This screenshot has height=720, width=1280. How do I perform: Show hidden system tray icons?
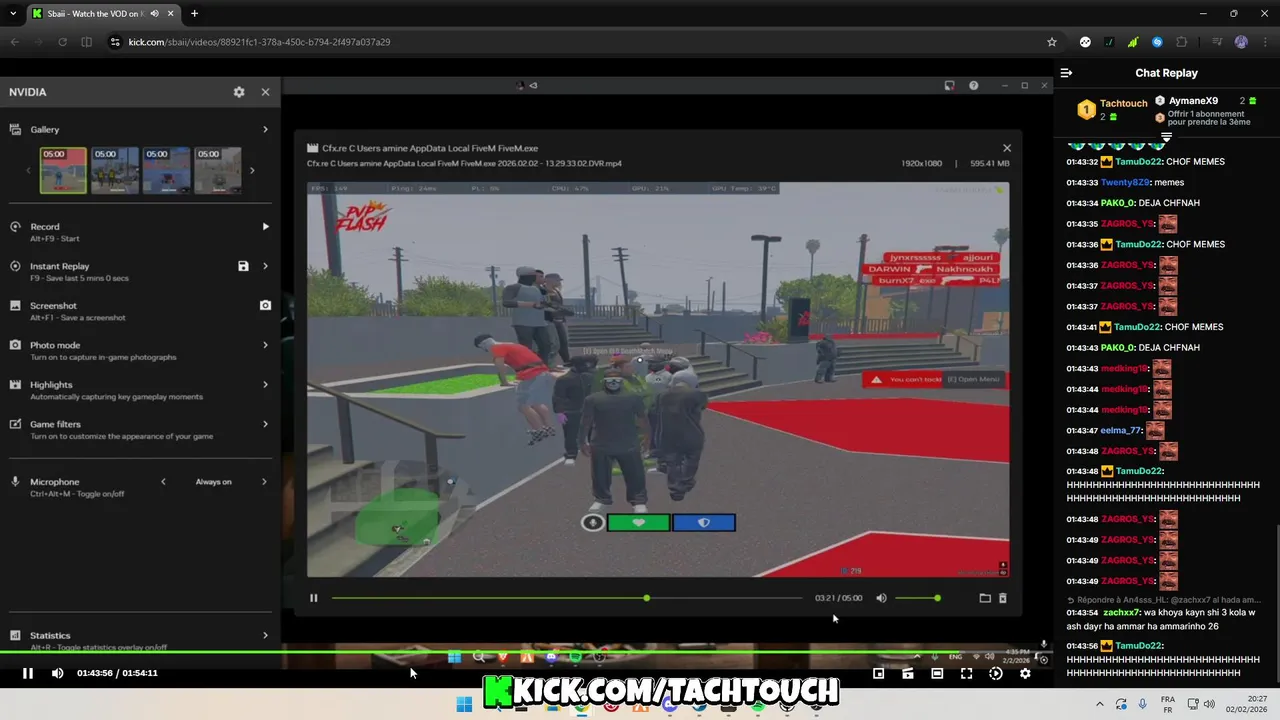(1100, 704)
